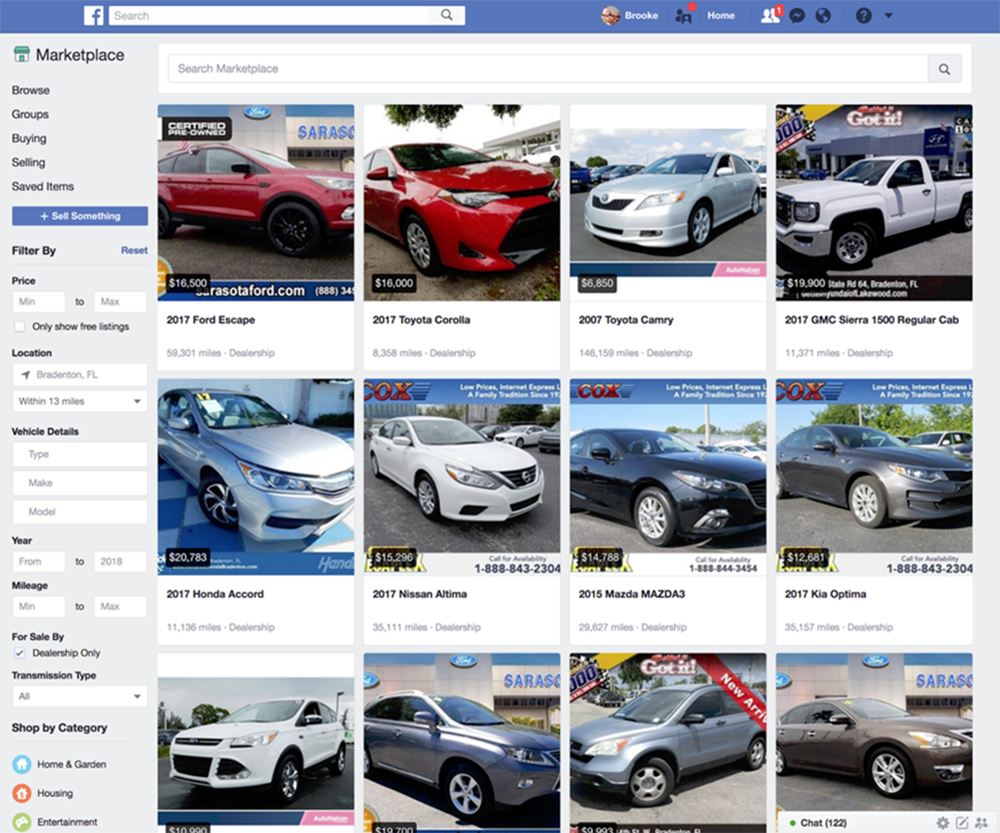Reset the filters
Viewport: 1000px width, 833px height.
pos(134,251)
